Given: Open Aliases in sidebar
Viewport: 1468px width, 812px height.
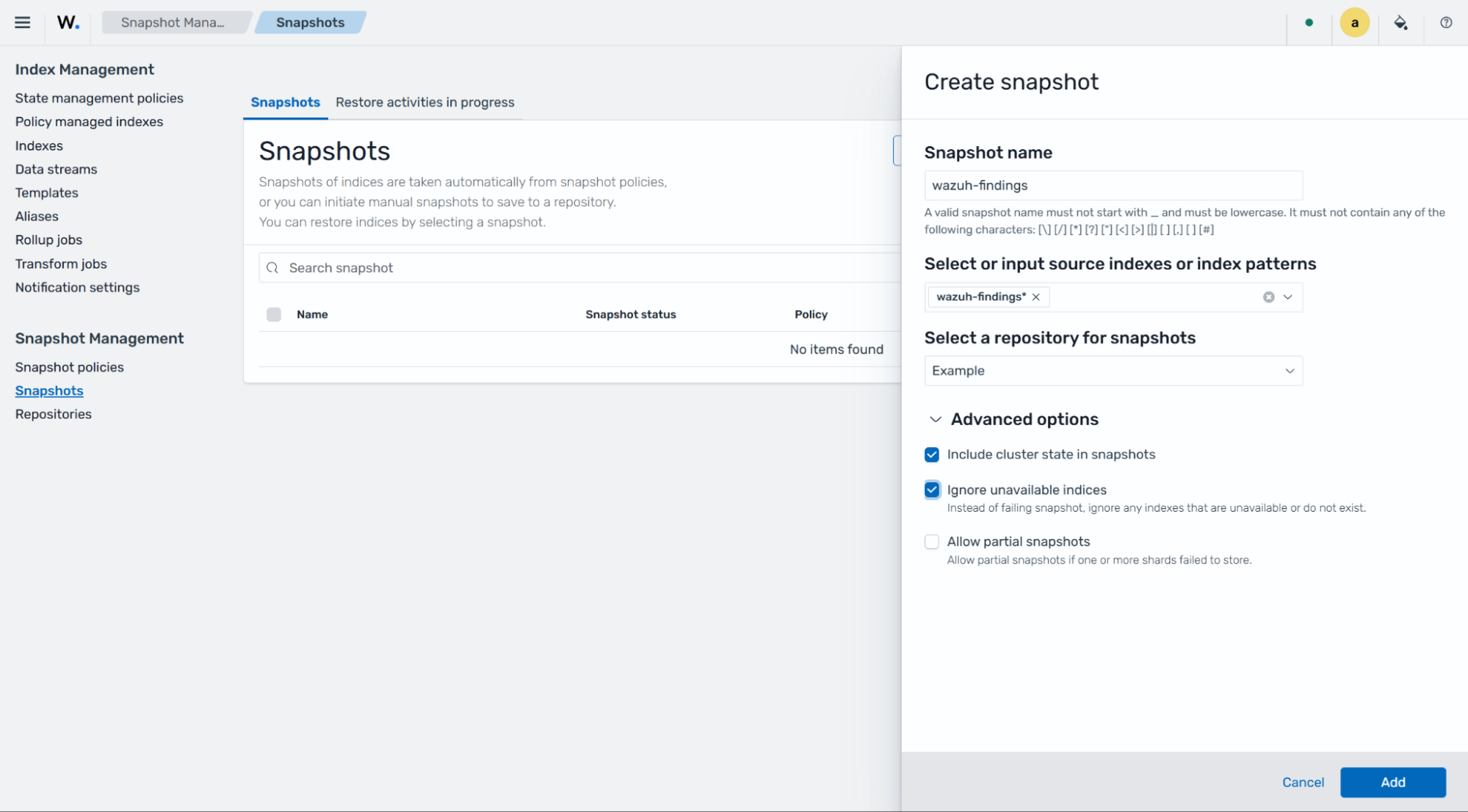Looking at the screenshot, I should coord(37,217).
